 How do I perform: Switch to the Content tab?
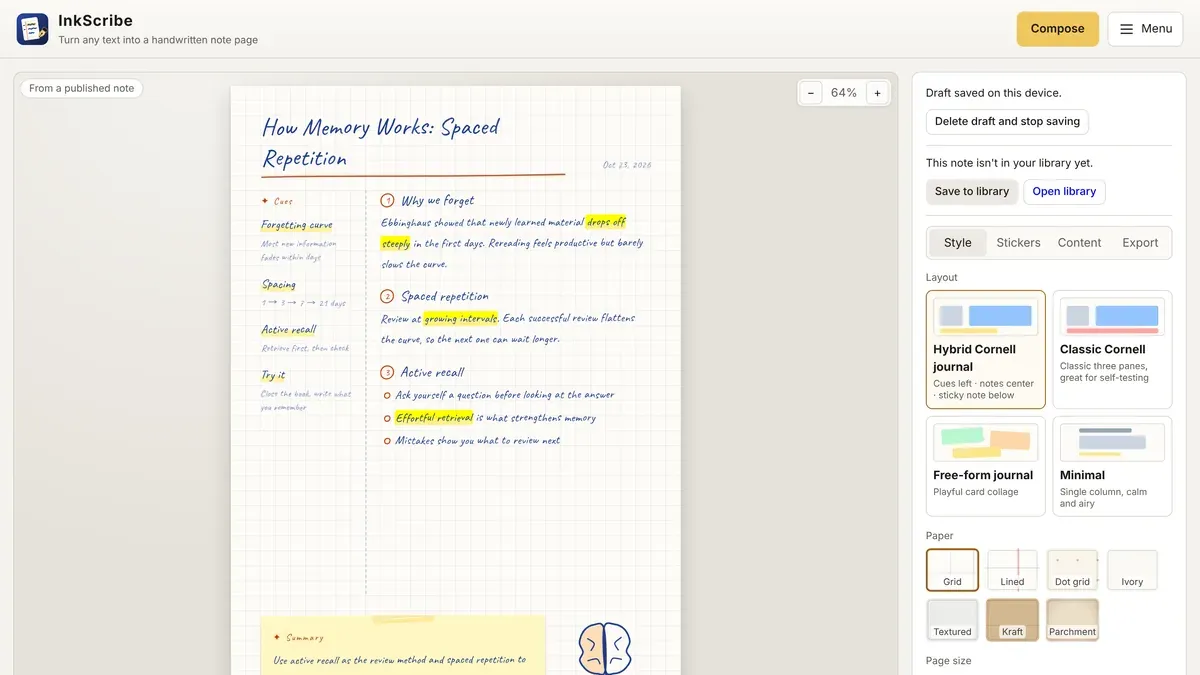(x=1079, y=243)
